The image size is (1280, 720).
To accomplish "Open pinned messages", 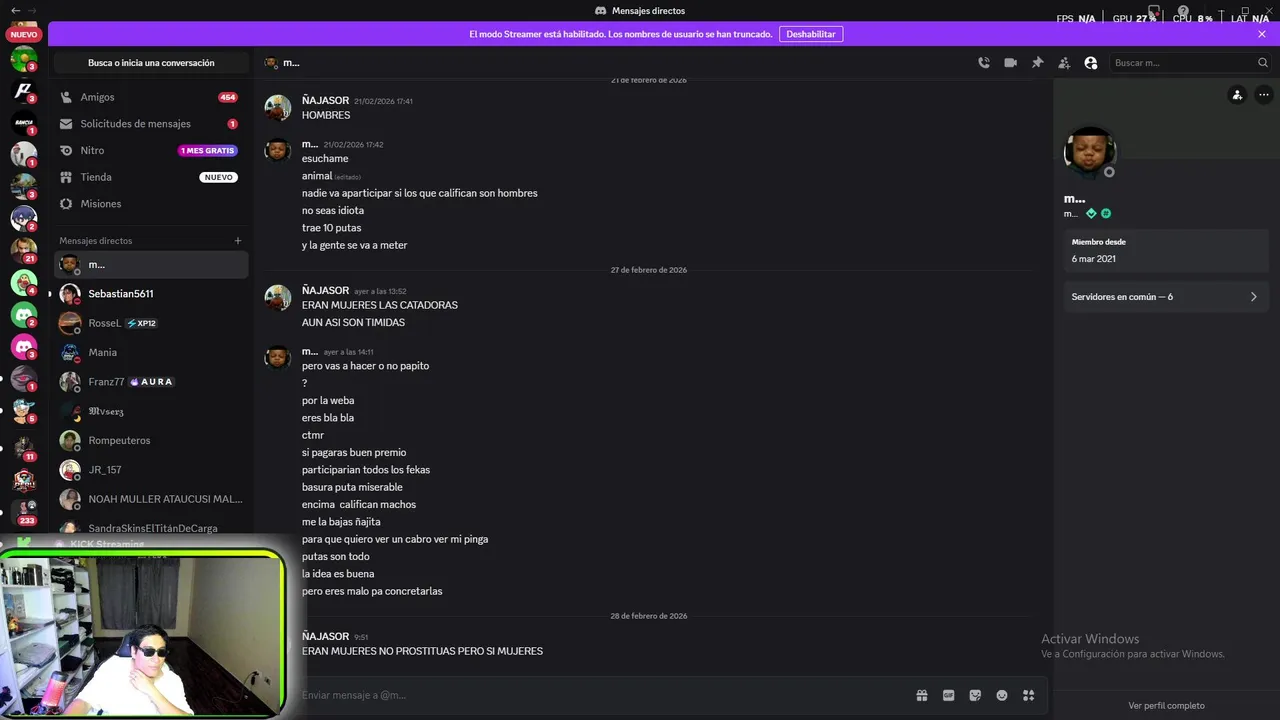I will click(1038, 63).
